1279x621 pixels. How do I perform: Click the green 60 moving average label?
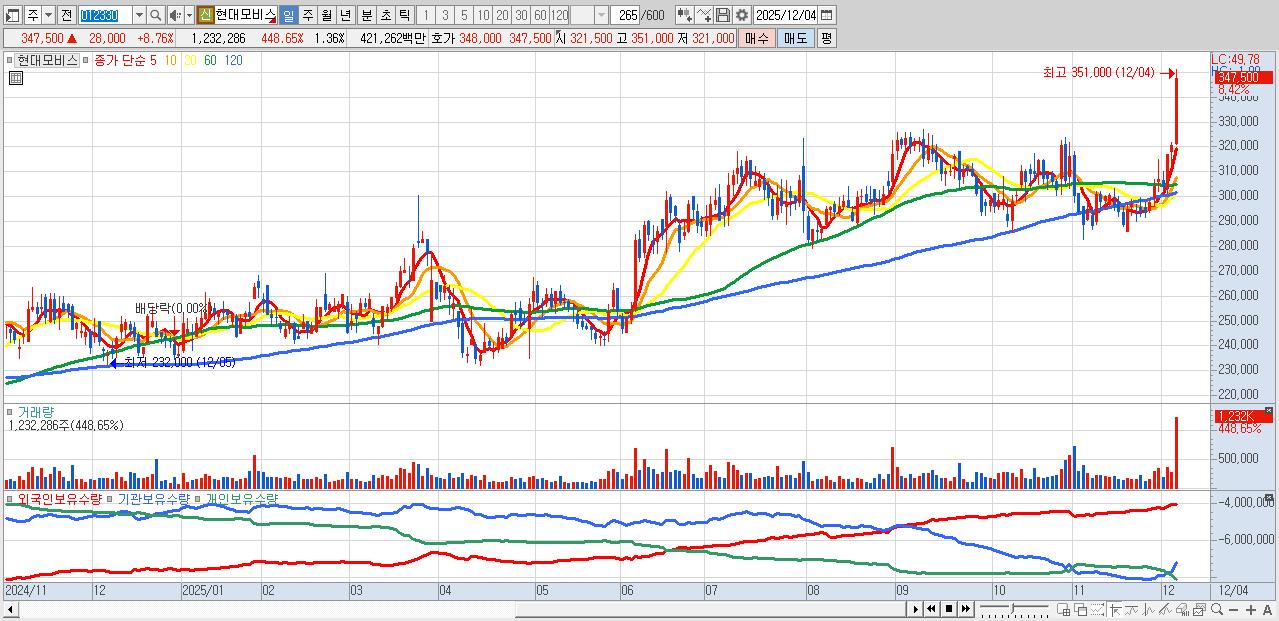tap(210, 60)
